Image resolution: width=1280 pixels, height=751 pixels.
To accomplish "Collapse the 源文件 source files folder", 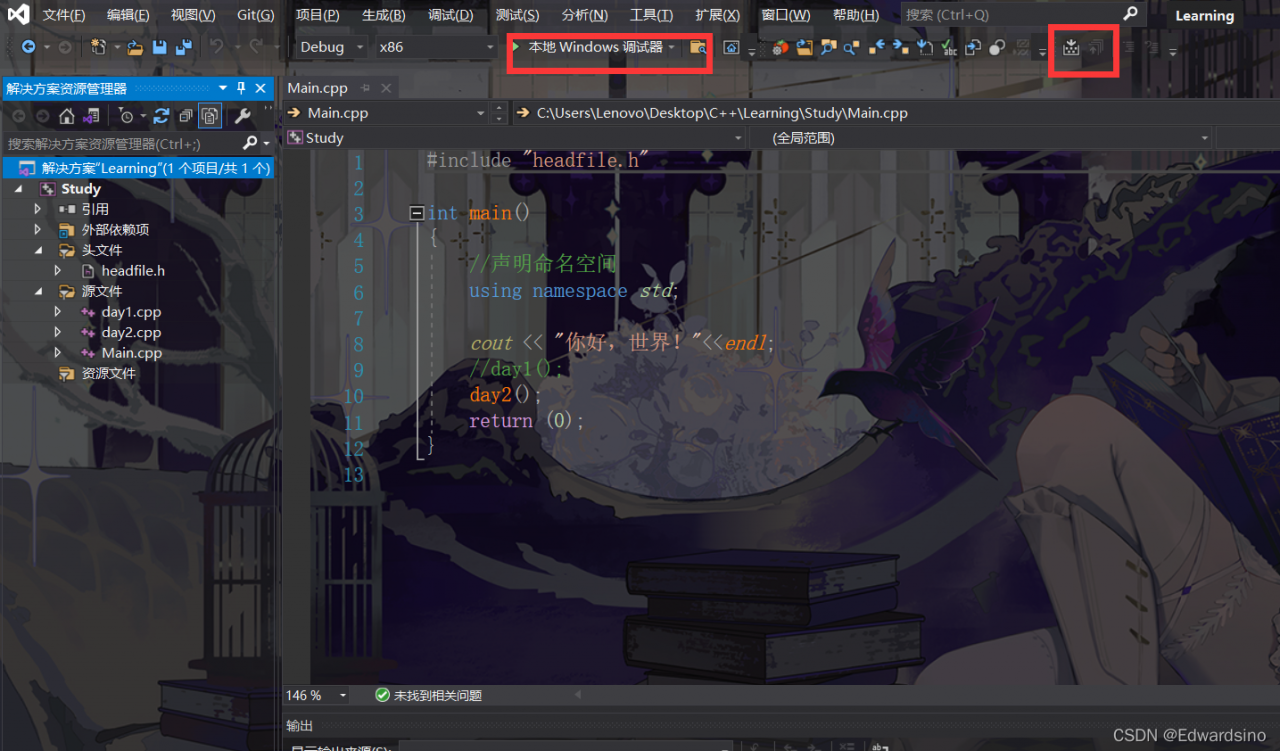I will (38, 291).
